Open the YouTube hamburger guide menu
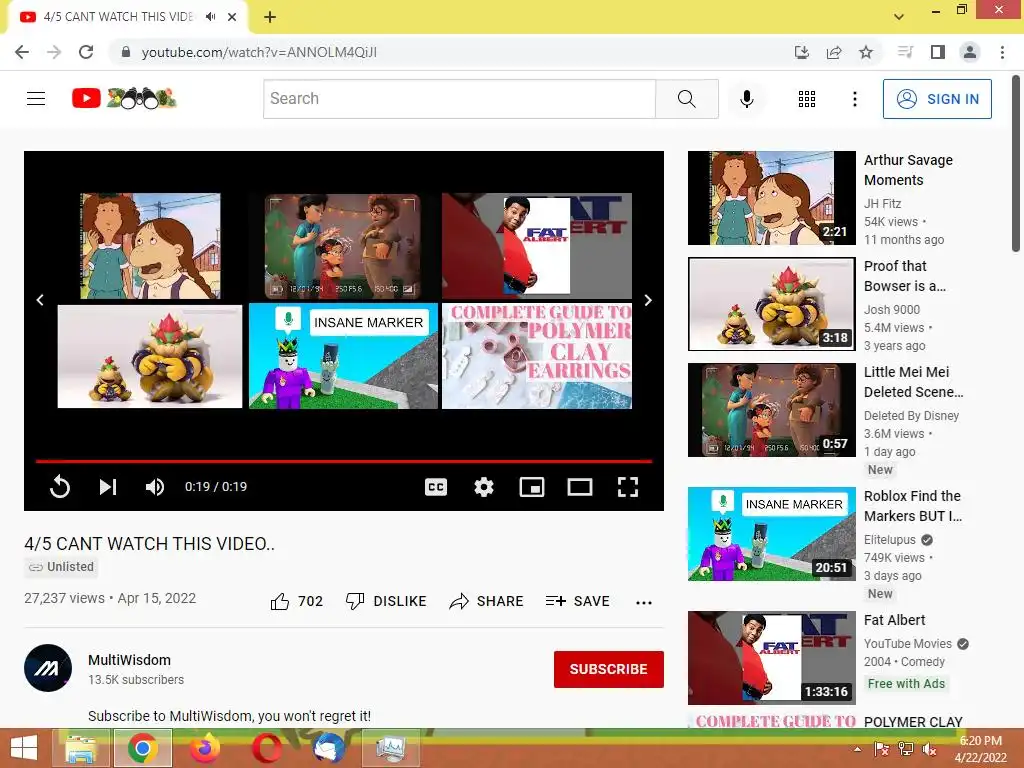The height and width of the screenshot is (768, 1024). (36, 99)
